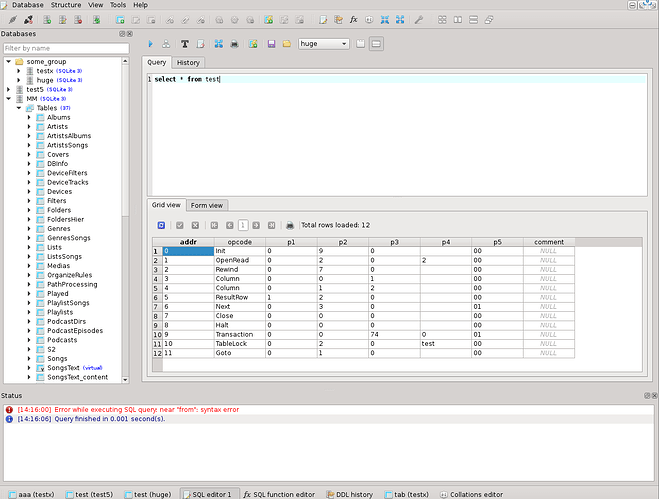Expand the test5 database node

pyautogui.click(x=8, y=89)
